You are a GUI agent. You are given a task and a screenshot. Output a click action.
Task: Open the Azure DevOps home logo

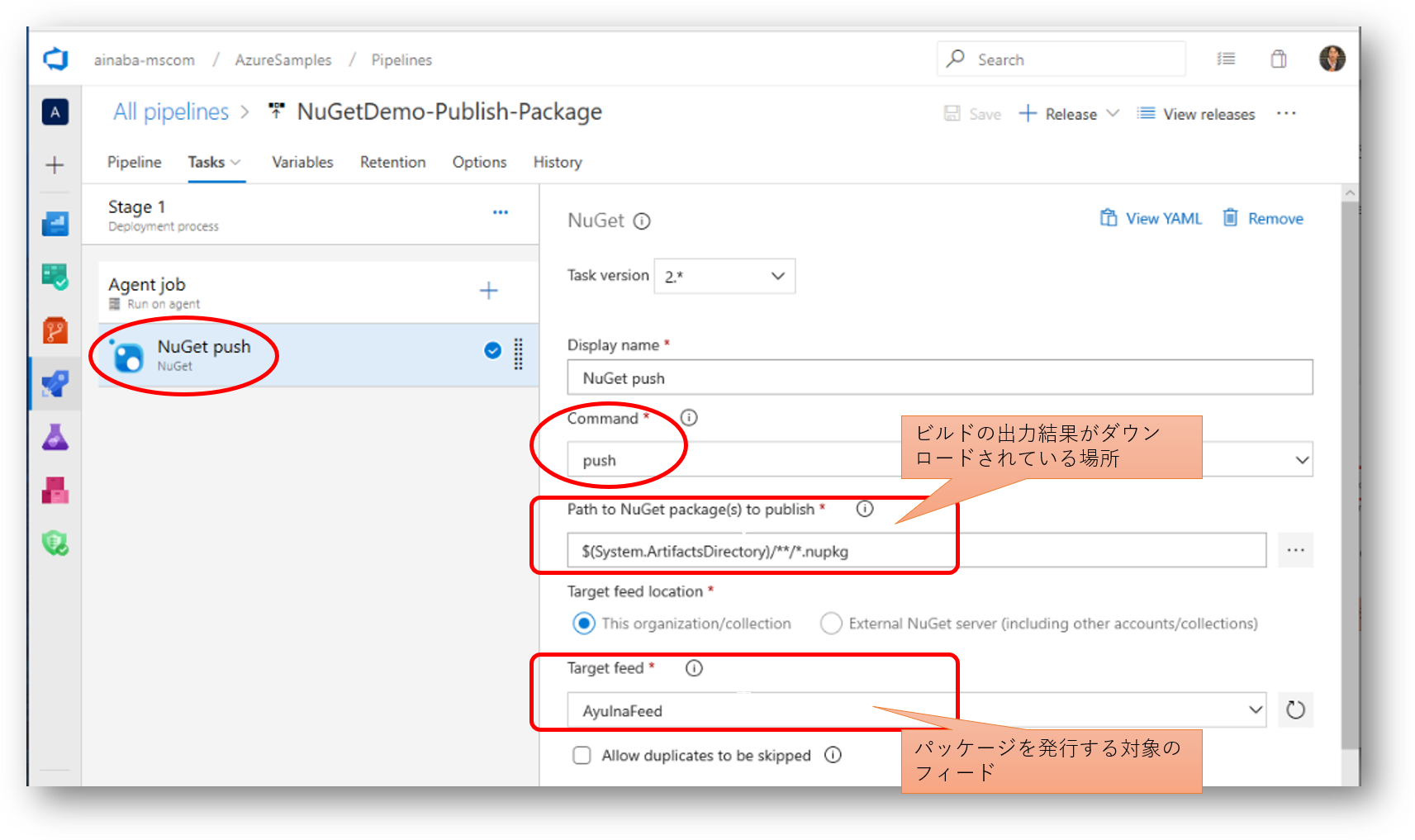pos(55,59)
